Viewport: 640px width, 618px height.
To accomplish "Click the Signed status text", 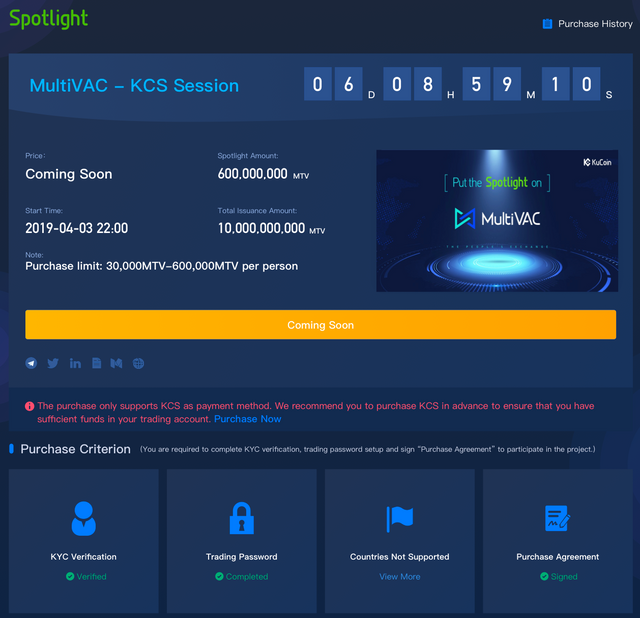I will point(564,576).
